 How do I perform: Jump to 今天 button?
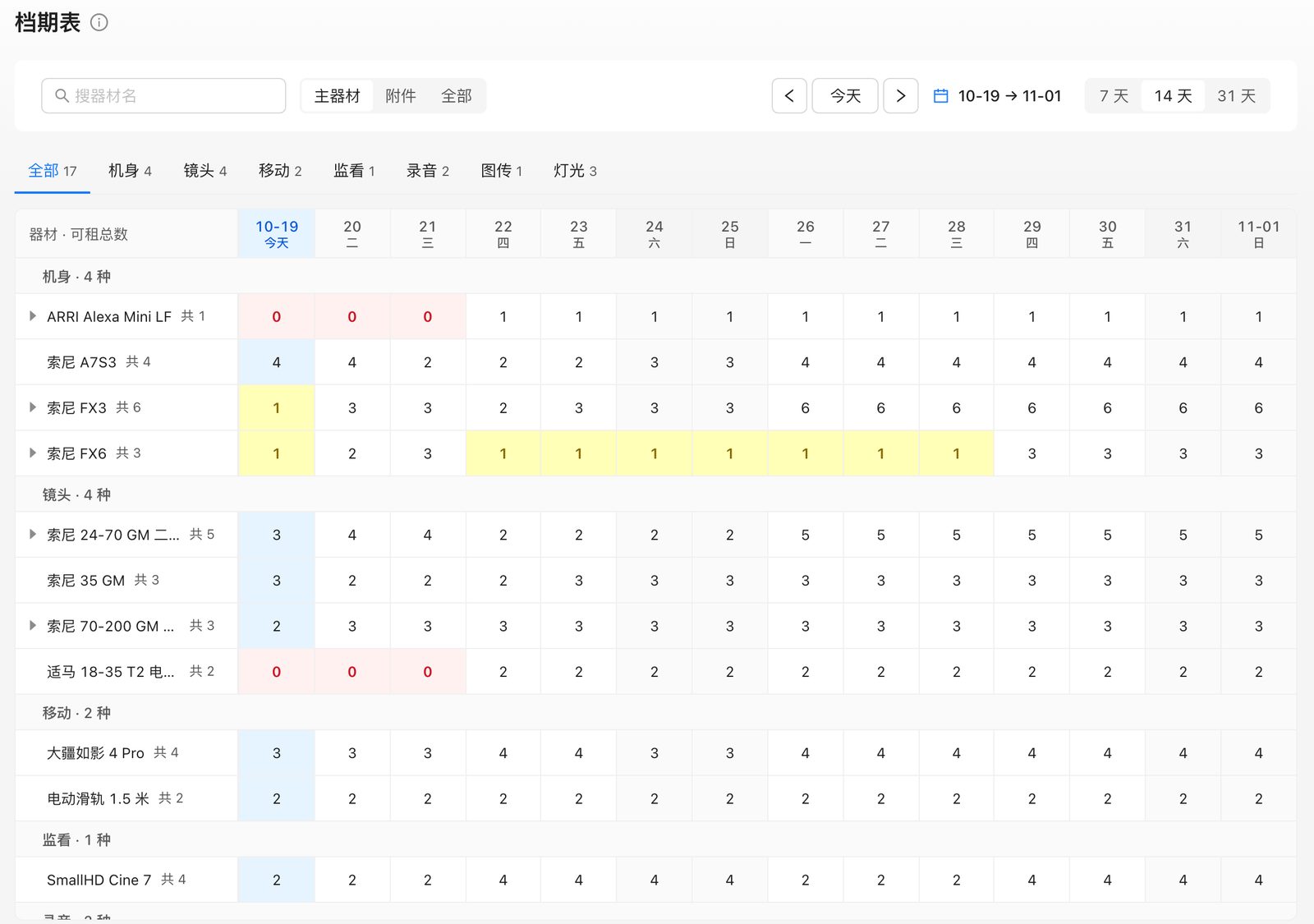(x=845, y=96)
